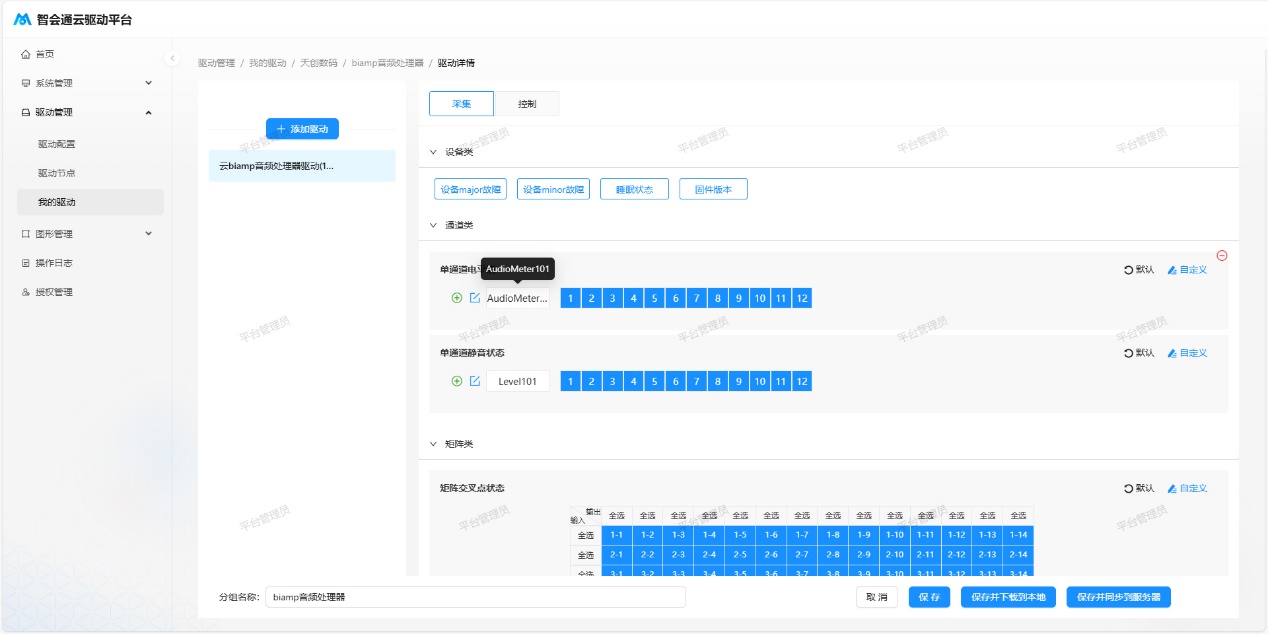Viewport: 1268px width, 634px height.
Task: Click the 保存并同步到服务器 button
Action: pos(1118,597)
